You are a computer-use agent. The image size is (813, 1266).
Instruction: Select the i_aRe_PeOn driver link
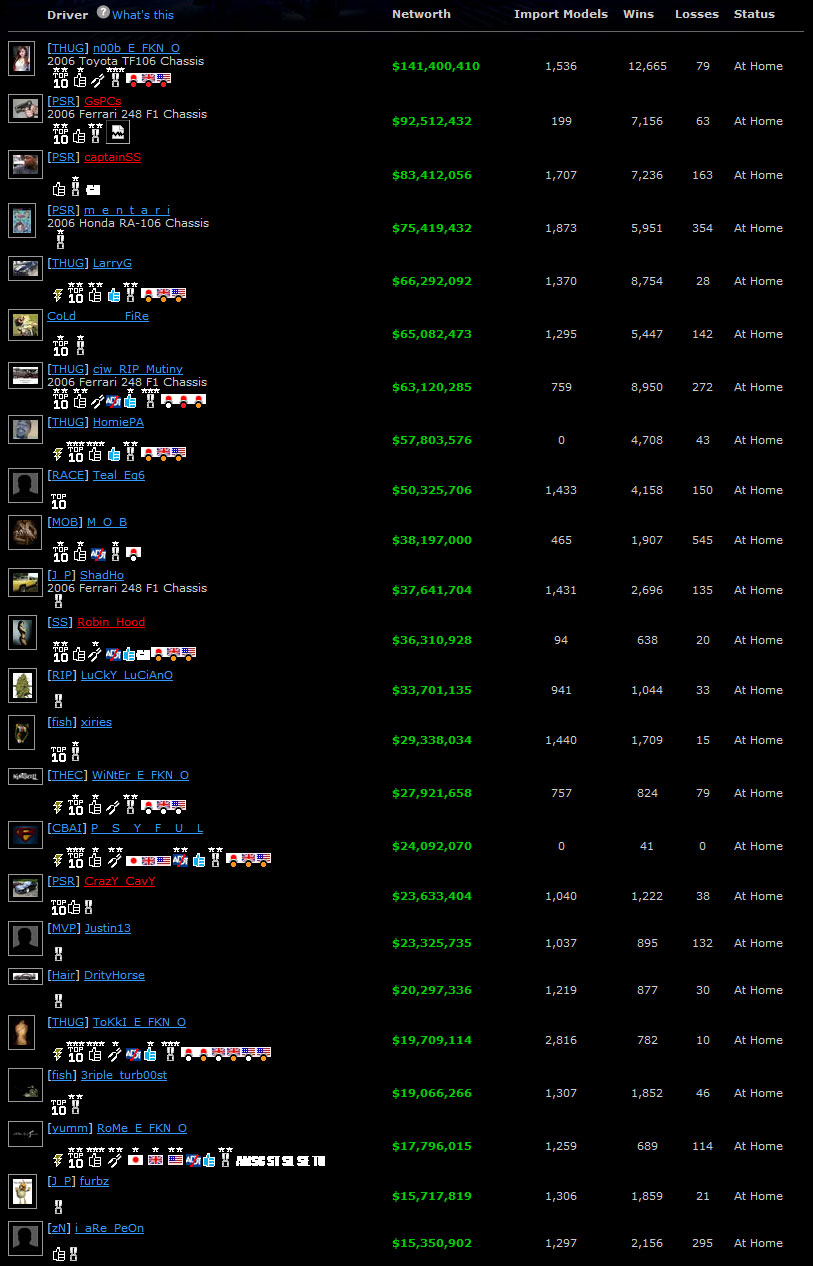click(x=109, y=1228)
